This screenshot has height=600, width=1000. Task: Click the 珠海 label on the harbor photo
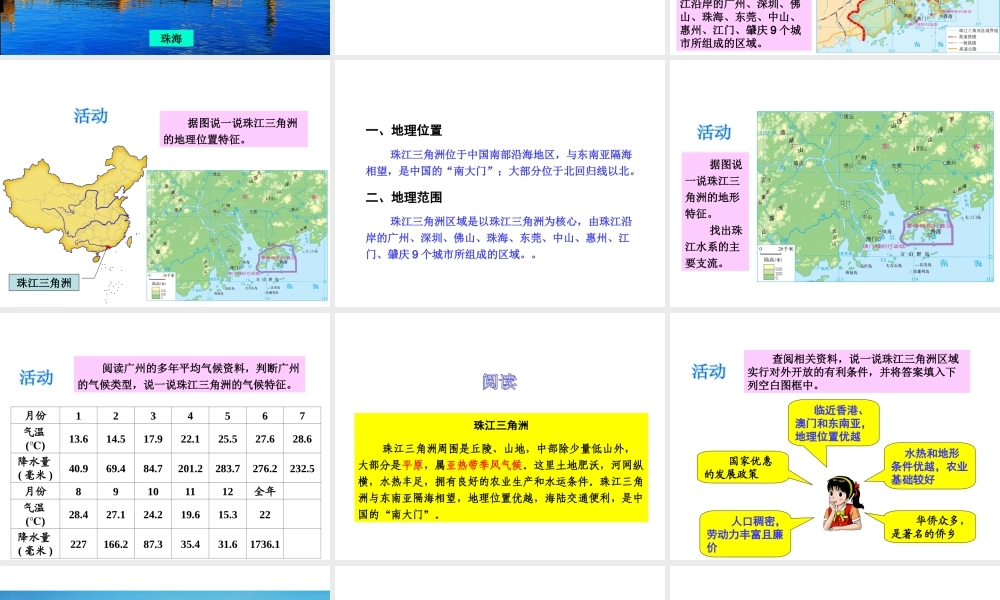[x=171, y=38]
